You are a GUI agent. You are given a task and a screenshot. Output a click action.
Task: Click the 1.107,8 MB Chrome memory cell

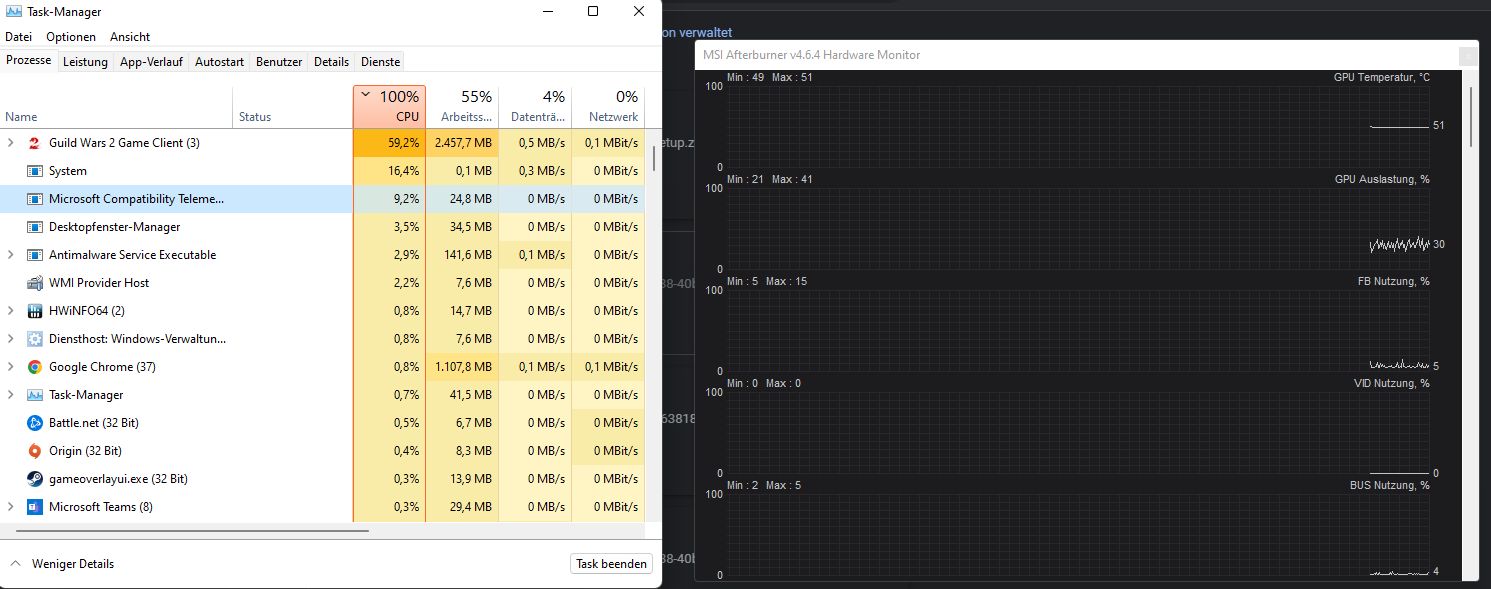tap(462, 367)
